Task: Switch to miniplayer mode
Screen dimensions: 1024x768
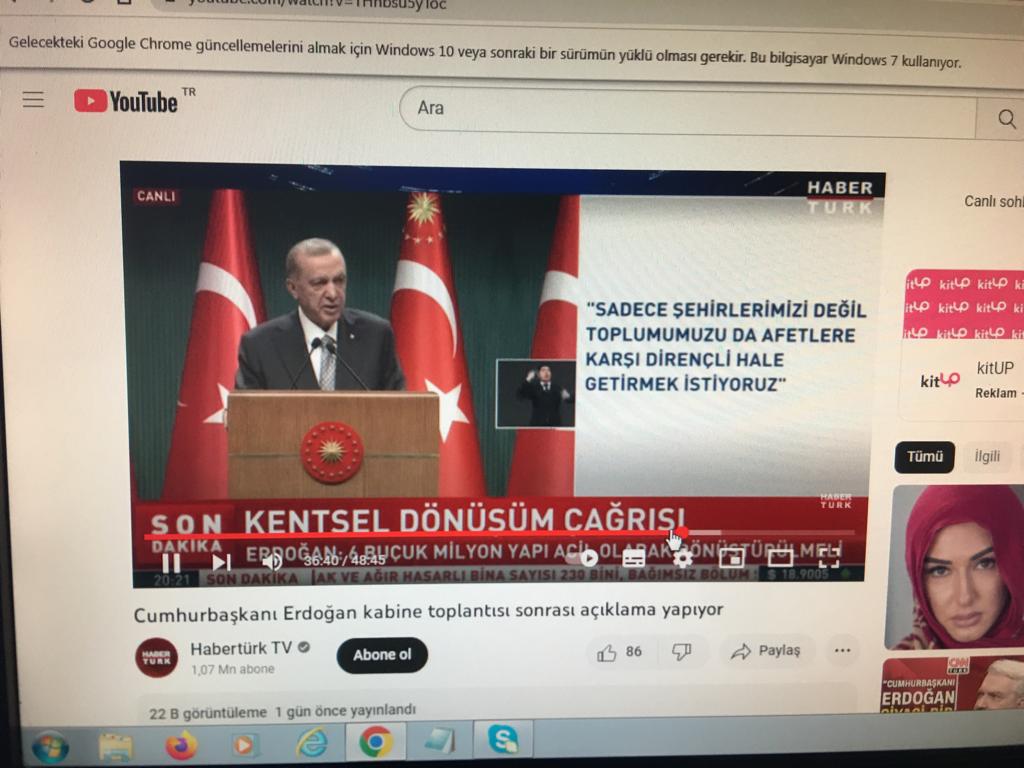Action: 731,558
